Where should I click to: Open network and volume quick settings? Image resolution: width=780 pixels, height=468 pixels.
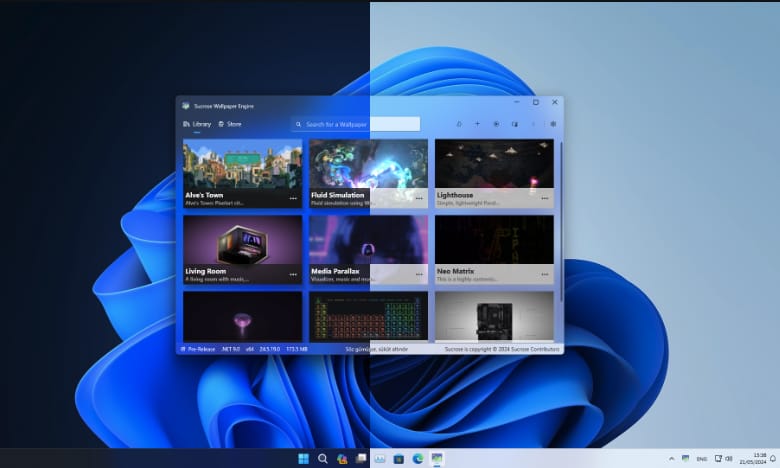pos(724,459)
